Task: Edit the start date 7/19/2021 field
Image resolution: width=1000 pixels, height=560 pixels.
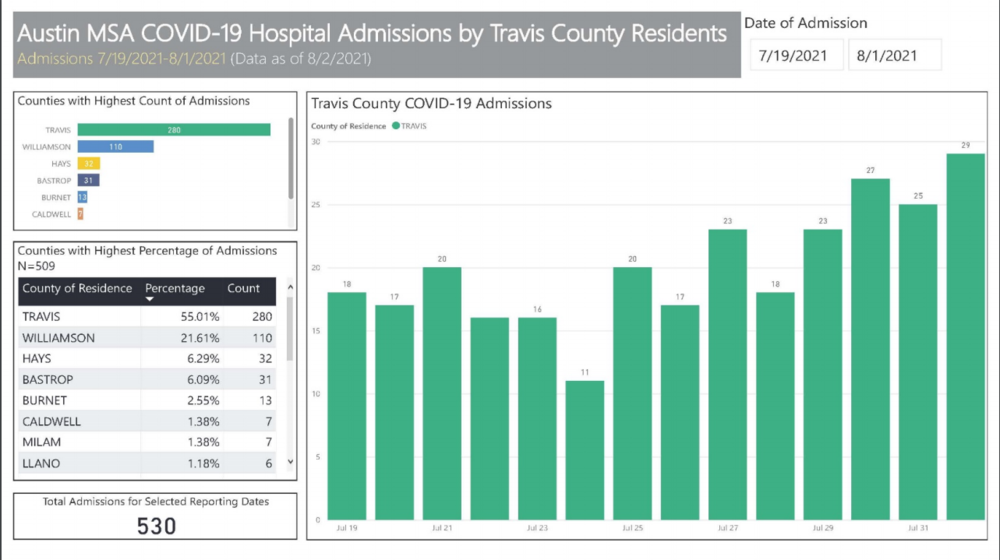Action: [x=794, y=56]
